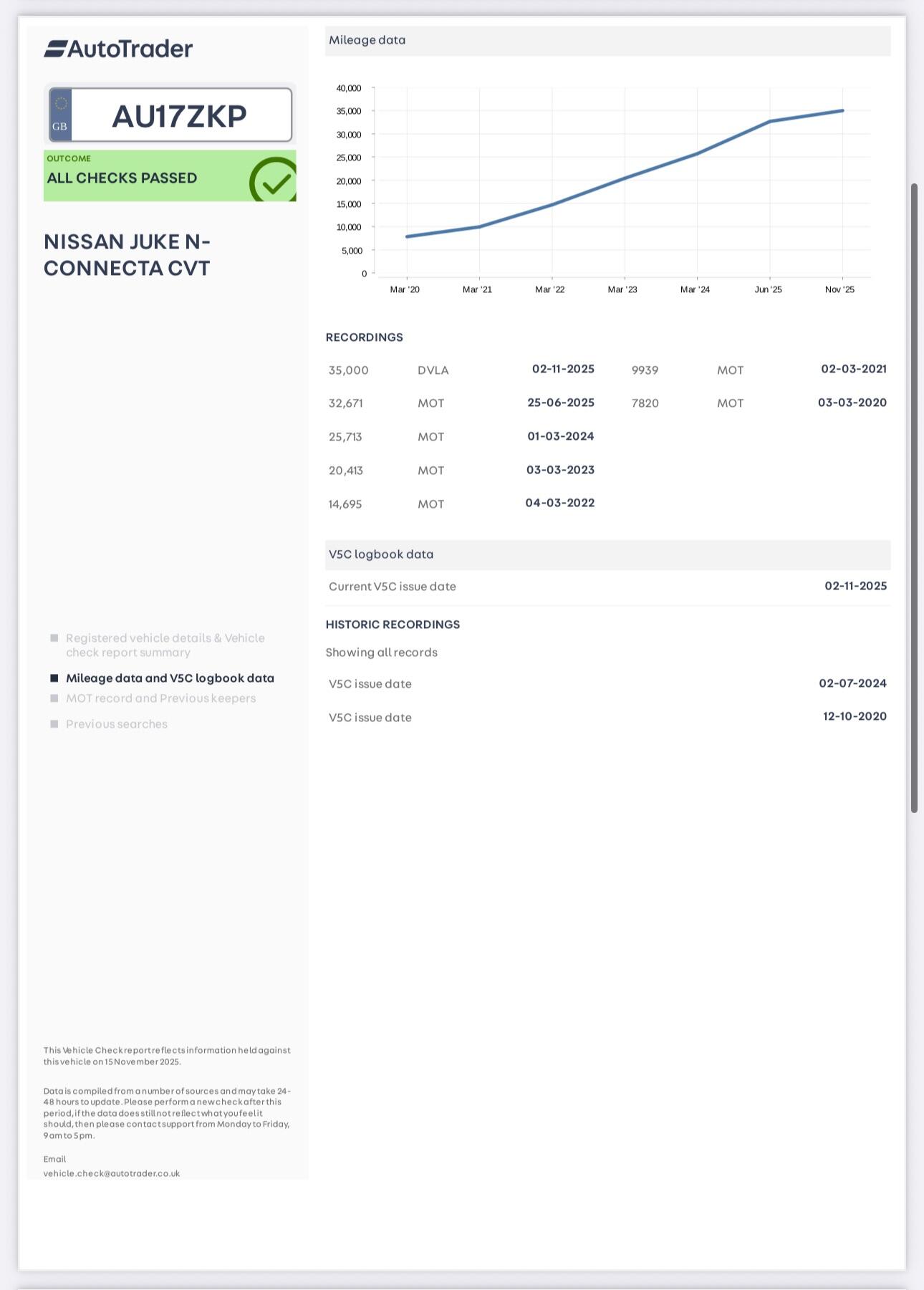Click the square bullet beside Previous searches
924x1290 pixels.
point(54,723)
